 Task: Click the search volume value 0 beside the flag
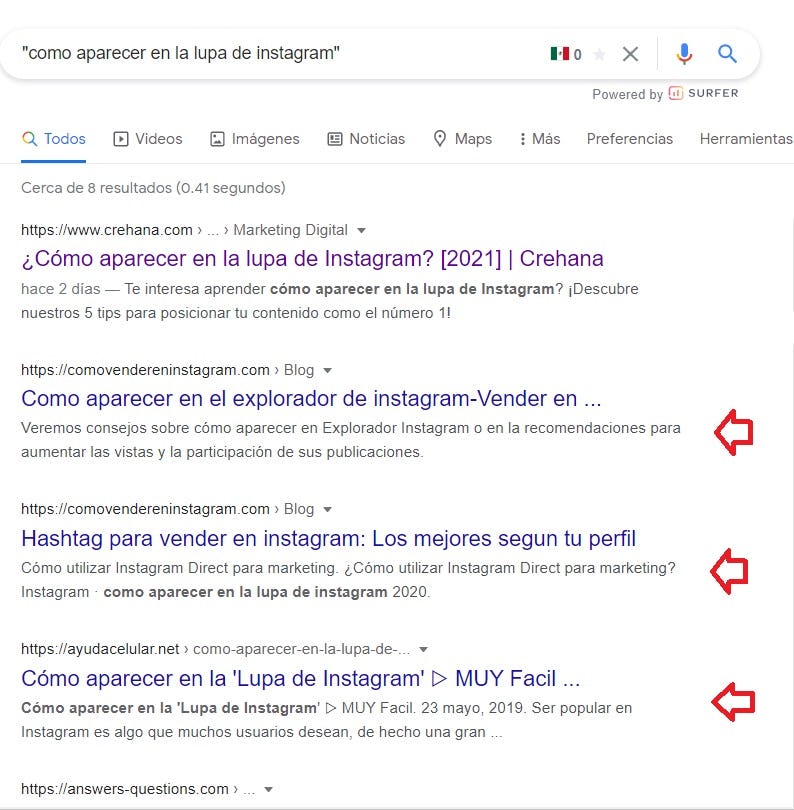pyautogui.click(x=578, y=54)
